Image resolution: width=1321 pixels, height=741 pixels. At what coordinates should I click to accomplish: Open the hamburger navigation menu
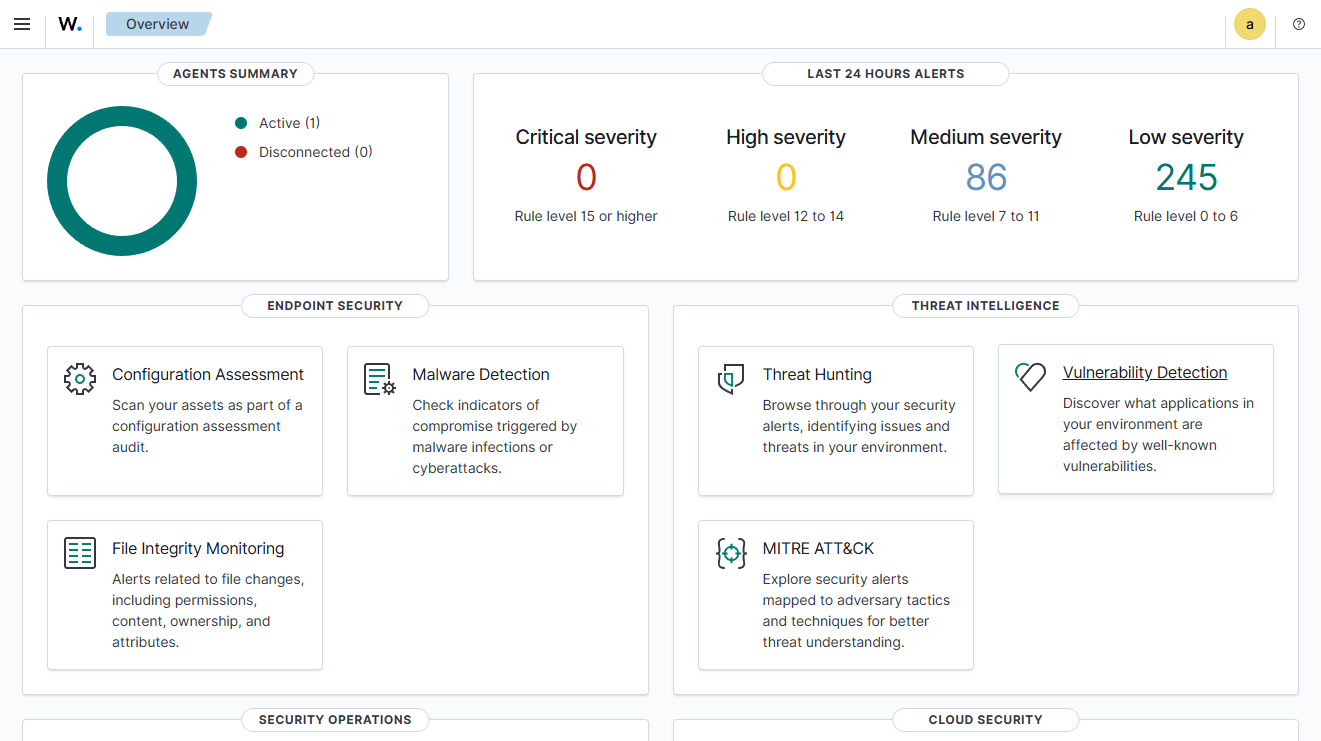[x=22, y=24]
